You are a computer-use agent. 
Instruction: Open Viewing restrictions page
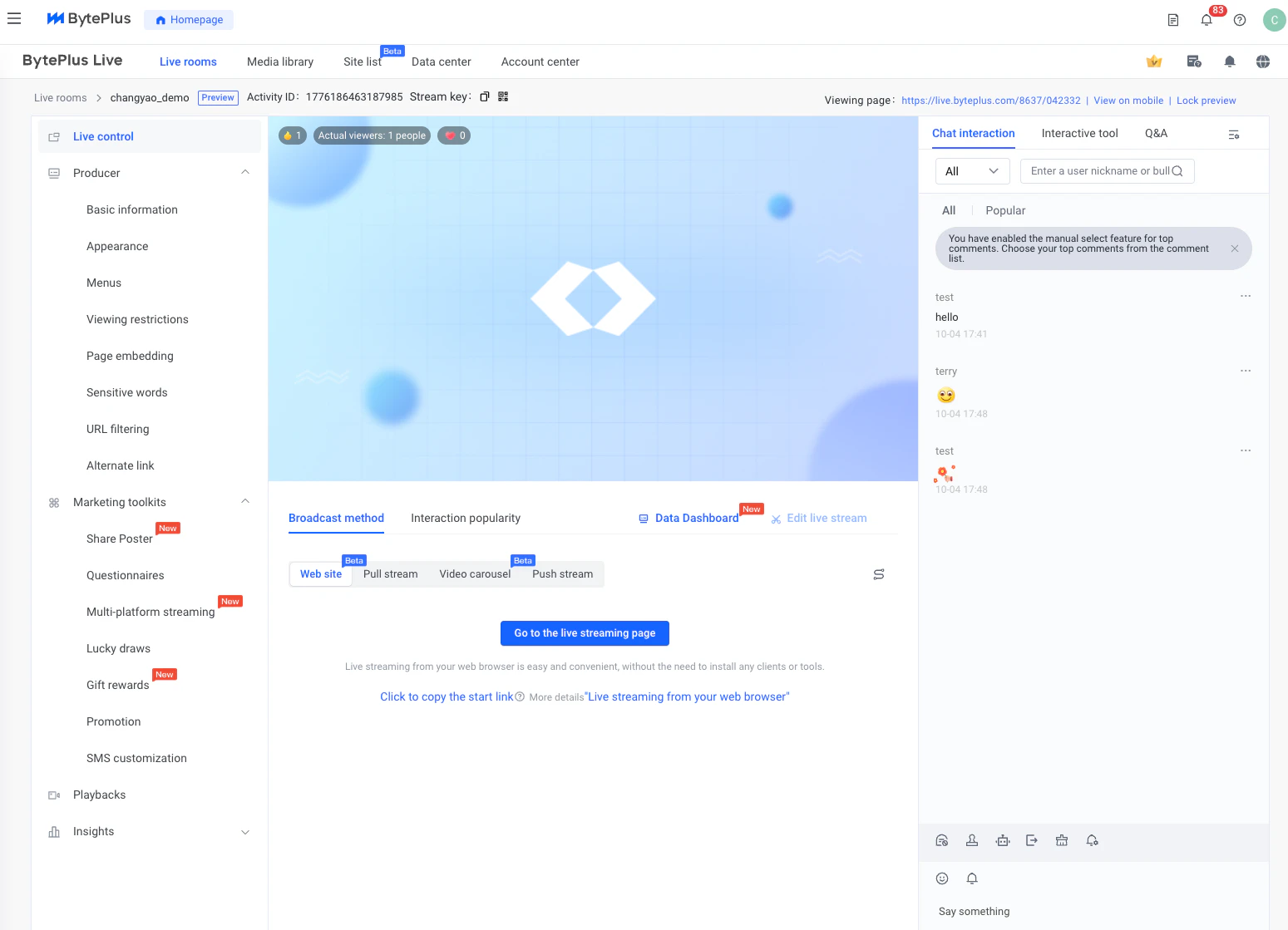pos(137,319)
